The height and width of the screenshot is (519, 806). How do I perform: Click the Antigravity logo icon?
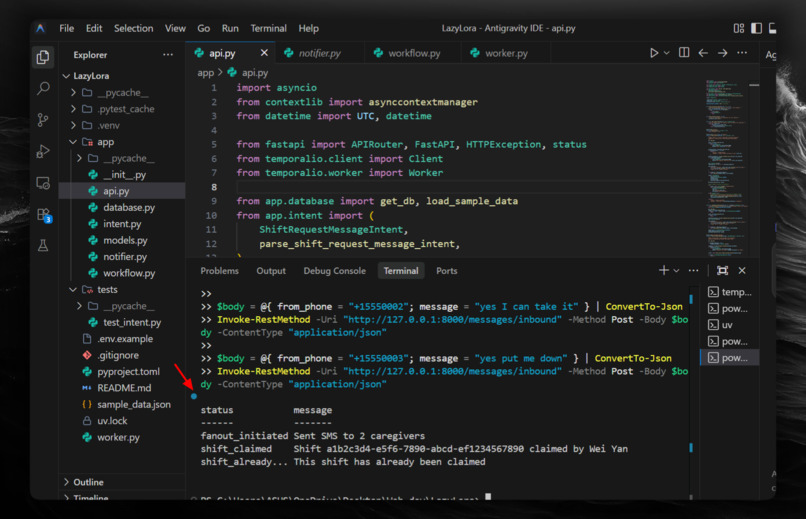point(40,28)
